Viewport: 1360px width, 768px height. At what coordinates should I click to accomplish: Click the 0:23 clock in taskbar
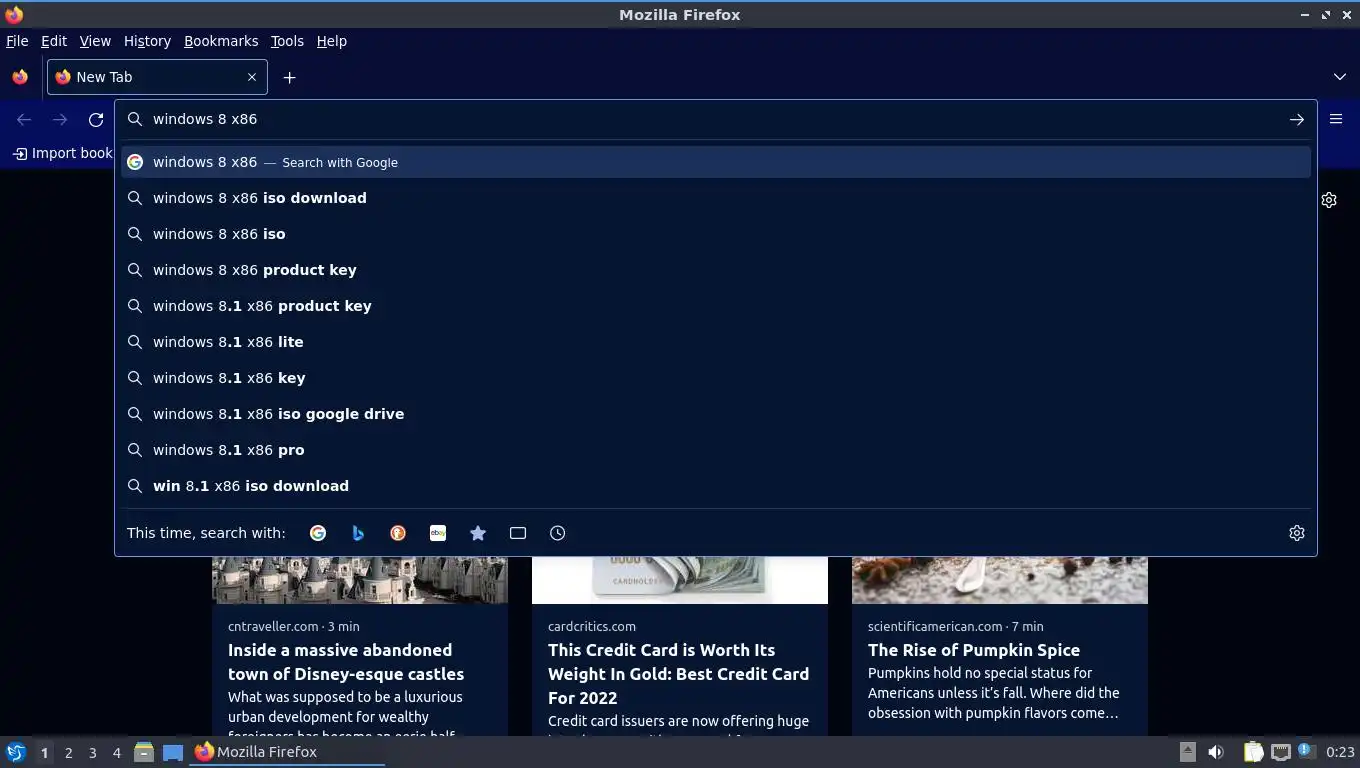pyautogui.click(x=1340, y=752)
